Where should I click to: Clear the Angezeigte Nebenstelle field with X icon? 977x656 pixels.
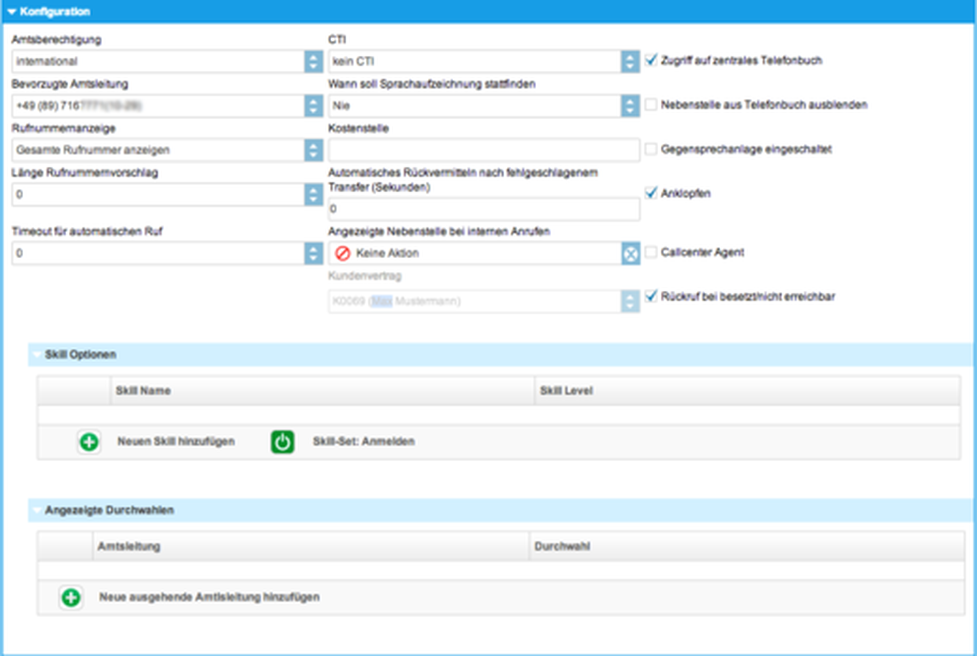[630, 254]
